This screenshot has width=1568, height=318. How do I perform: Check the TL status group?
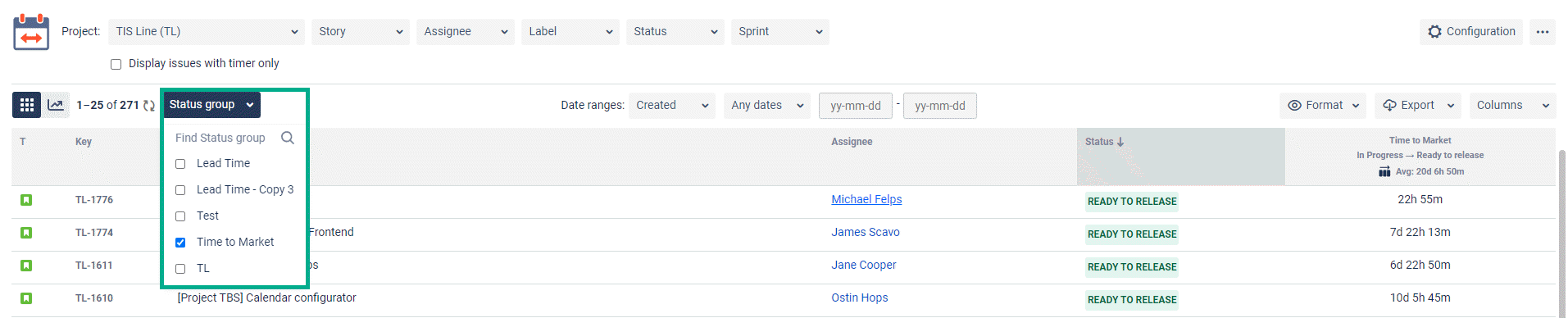[x=180, y=269]
